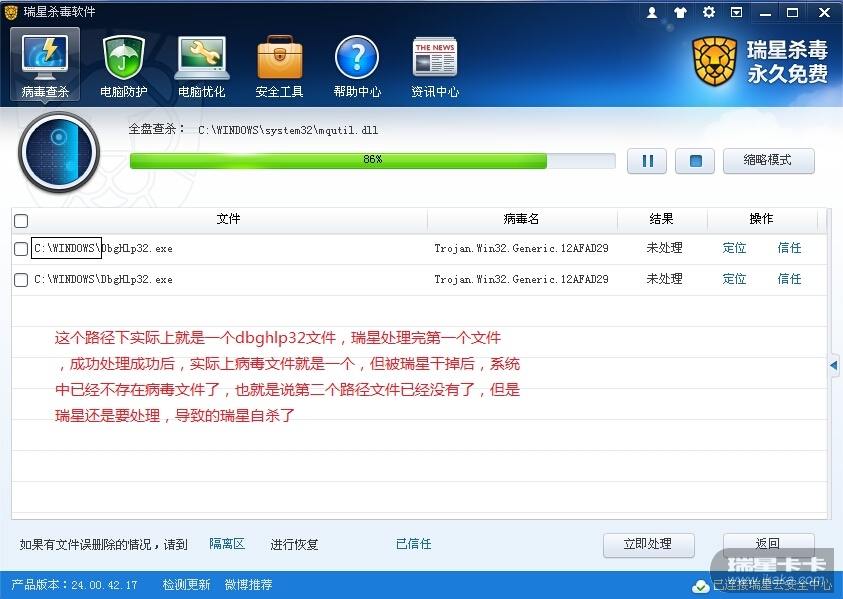Viewport: 843px width, 599px height.
Task: Check the first DbgHlp32.exe row checkbox
Action: 21,249
